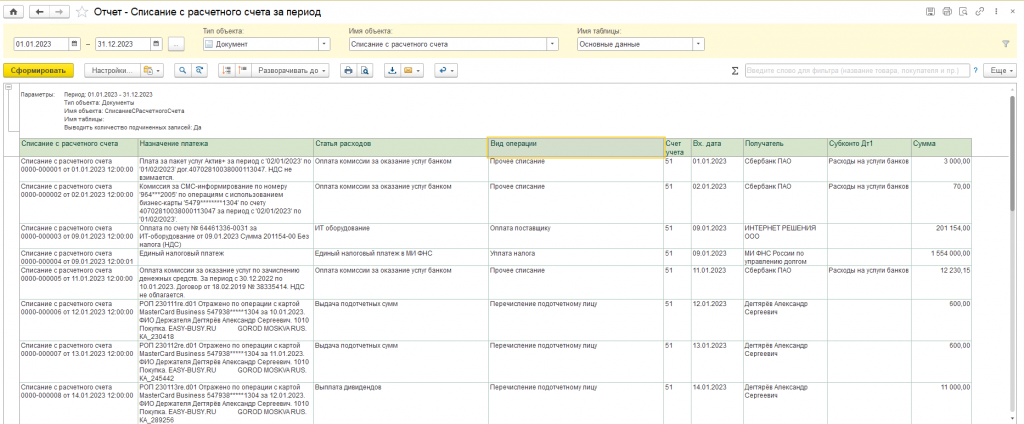Click the Имя объекта input field
The height and width of the screenshot is (424, 1024).
tap(448, 44)
